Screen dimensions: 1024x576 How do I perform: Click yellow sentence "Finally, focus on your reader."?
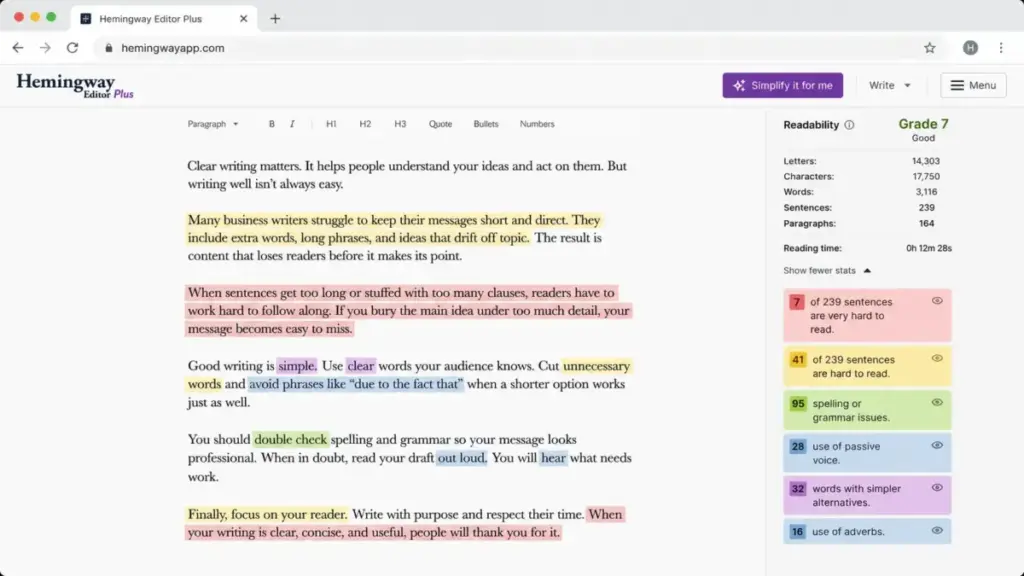pos(268,515)
